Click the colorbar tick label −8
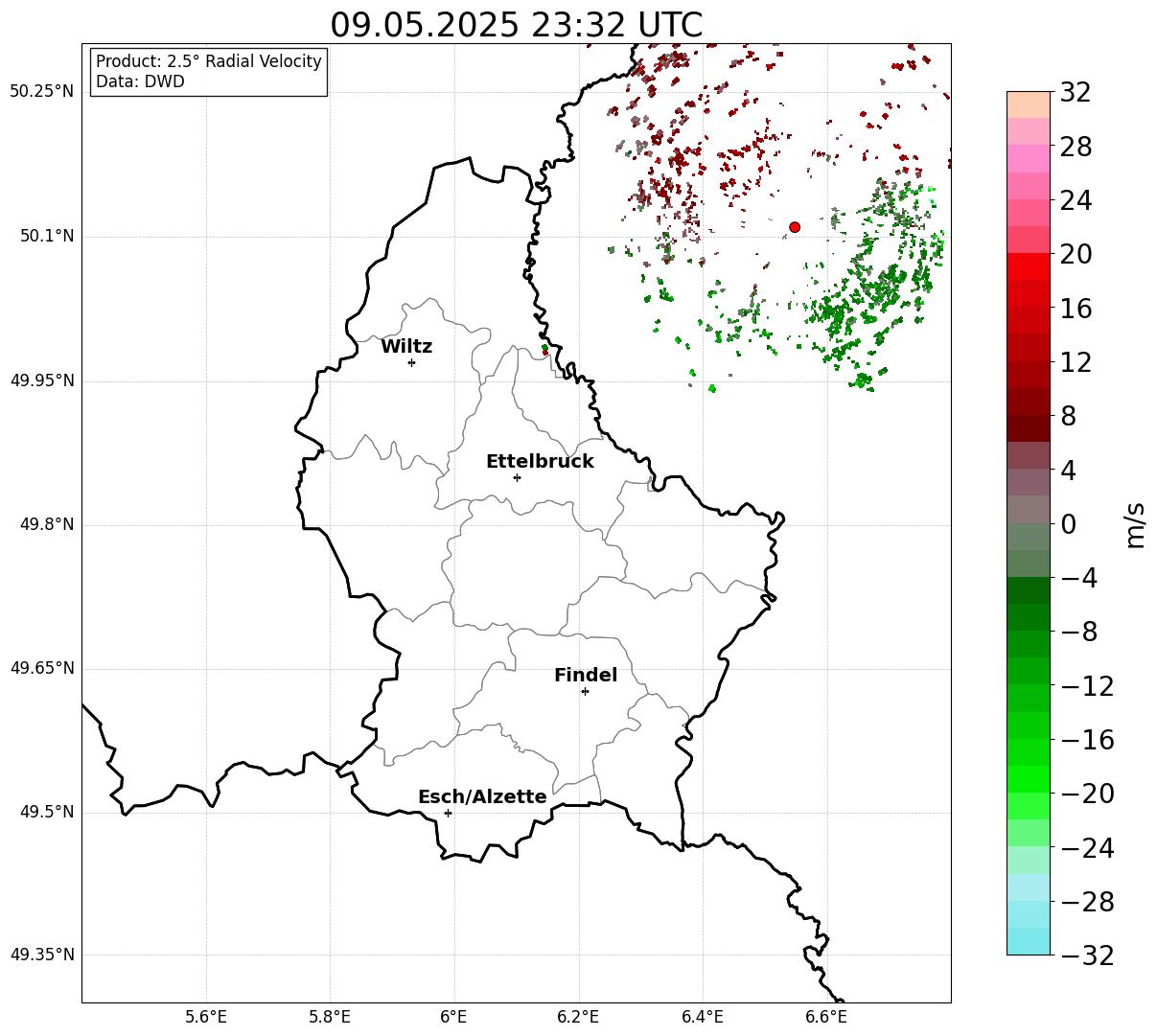 (x=1078, y=633)
